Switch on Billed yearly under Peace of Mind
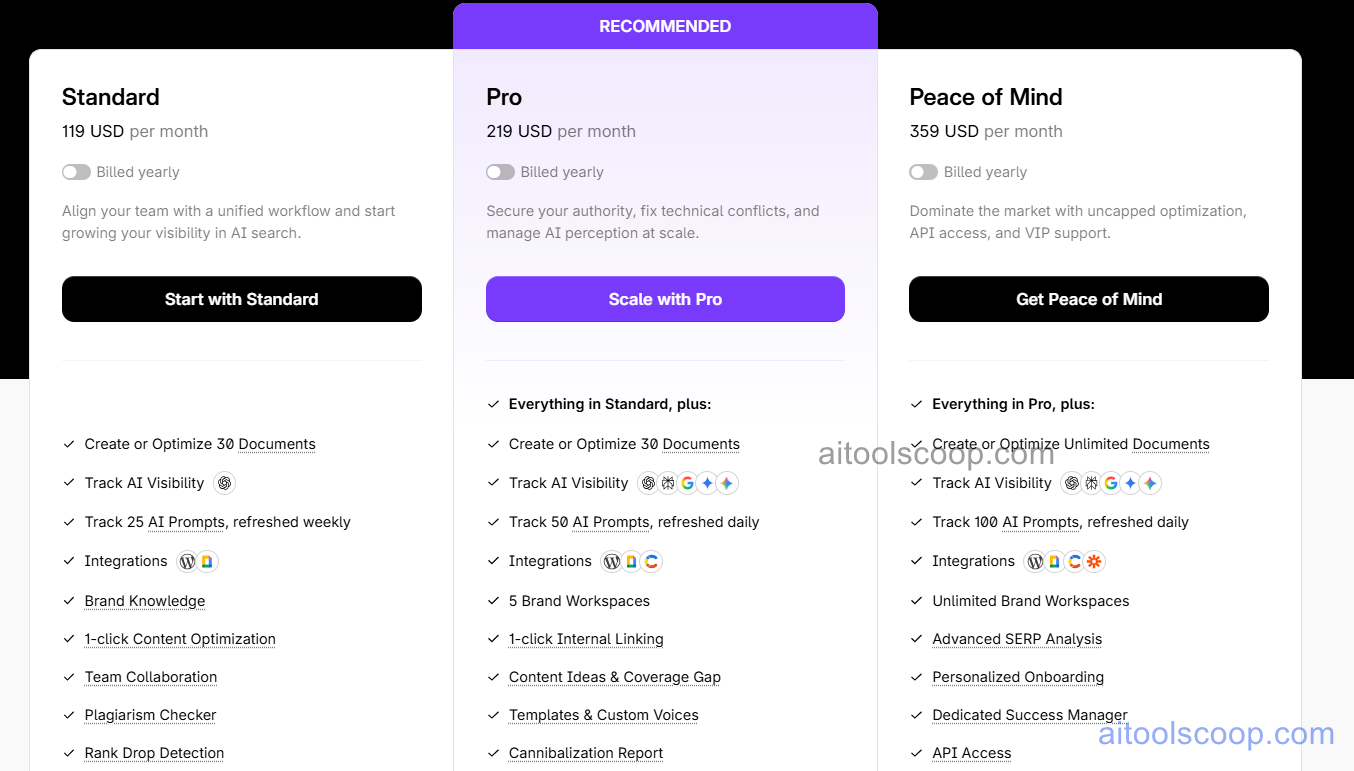Image resolution: width=1354 pixels, height=771 pixels. tap(923, 172)
